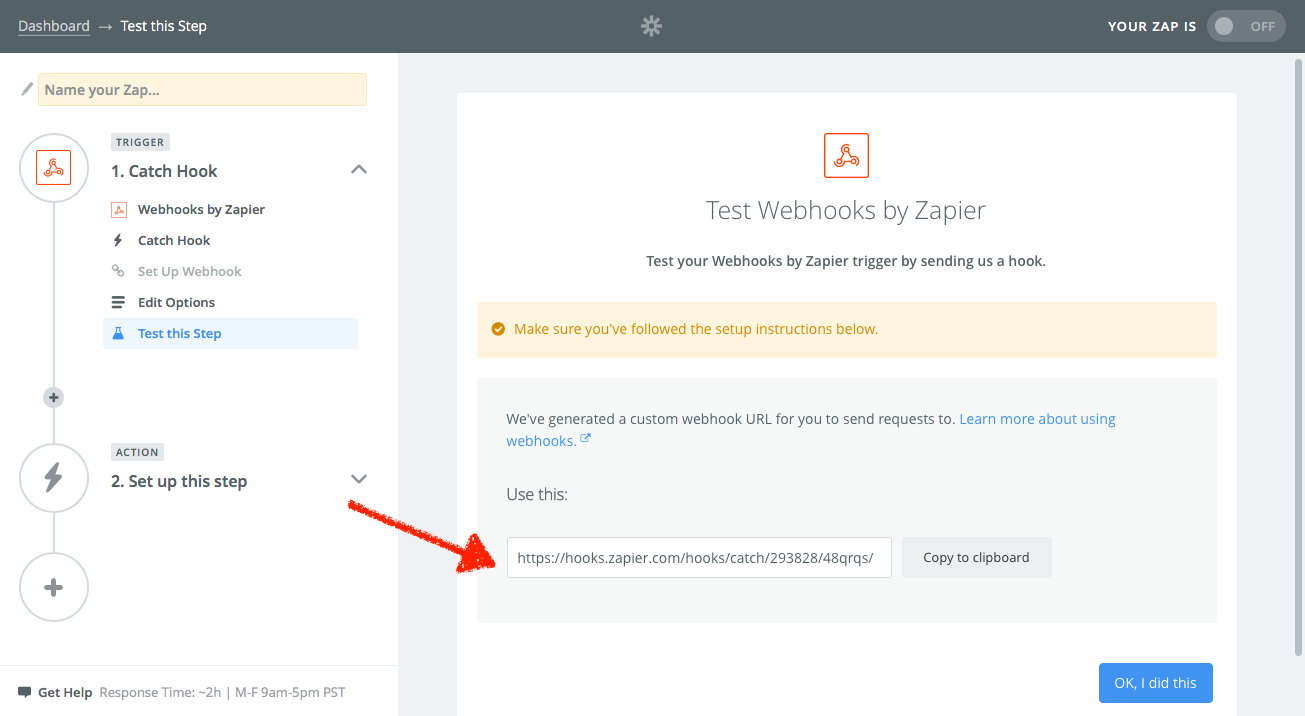
Task: Click the flask icon beside Test this Step
Action: pos(118,333)
